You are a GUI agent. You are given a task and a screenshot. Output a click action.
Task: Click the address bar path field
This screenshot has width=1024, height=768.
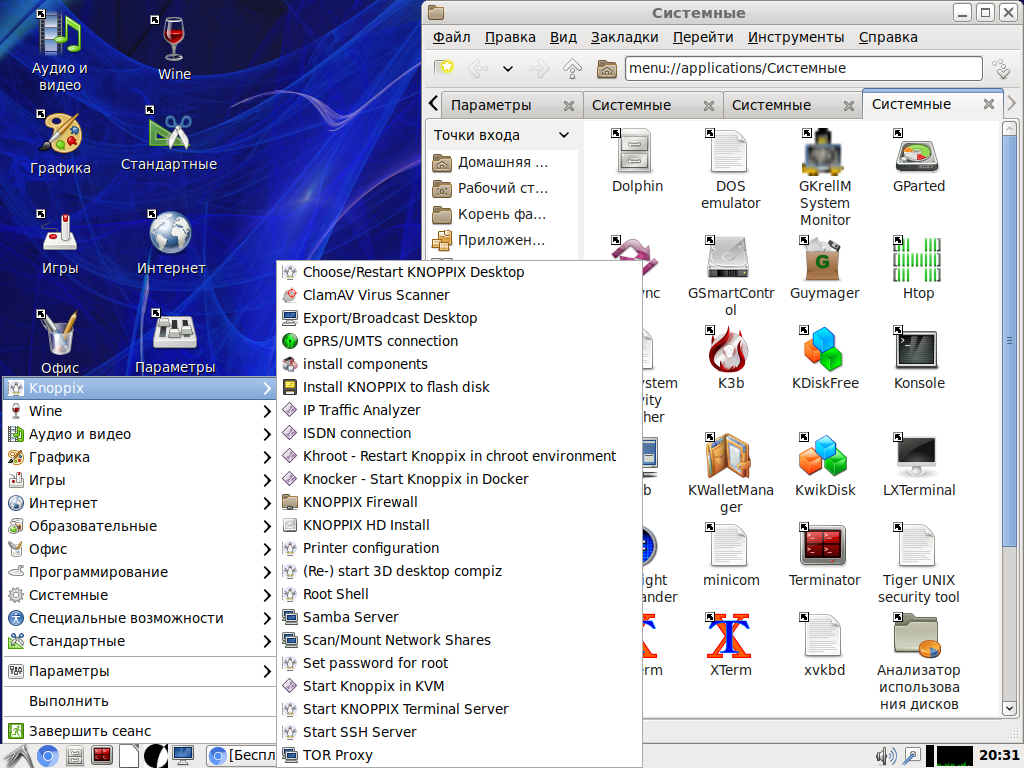point(803,68)
